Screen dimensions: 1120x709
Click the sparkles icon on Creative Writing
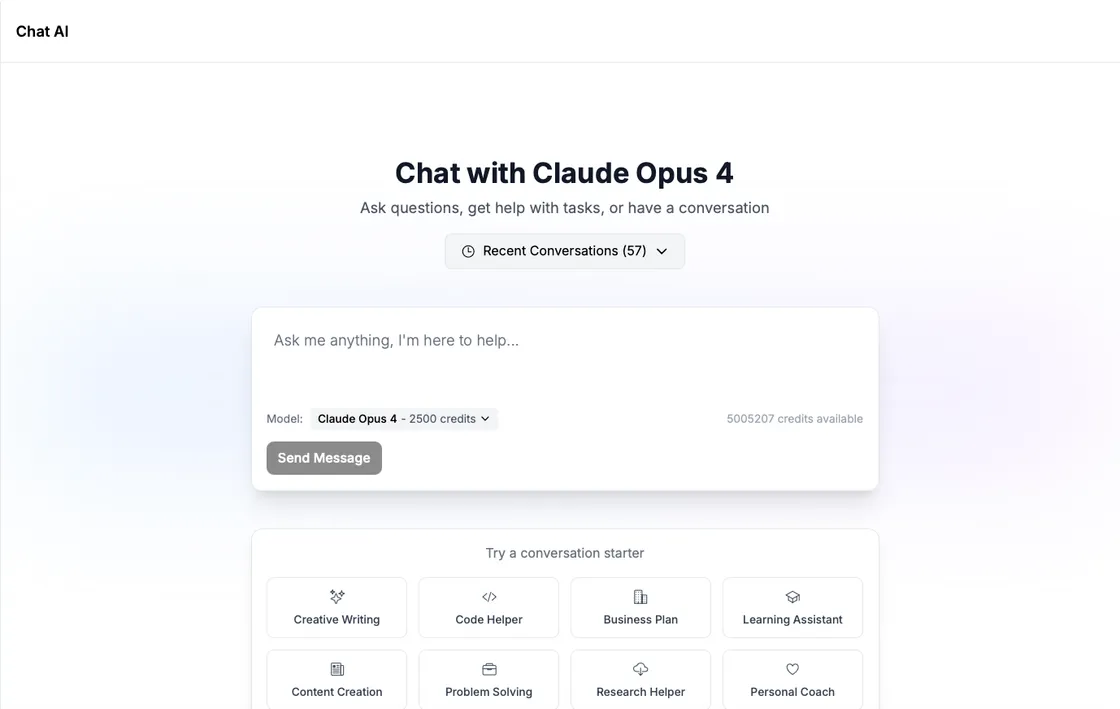[336, 596]
